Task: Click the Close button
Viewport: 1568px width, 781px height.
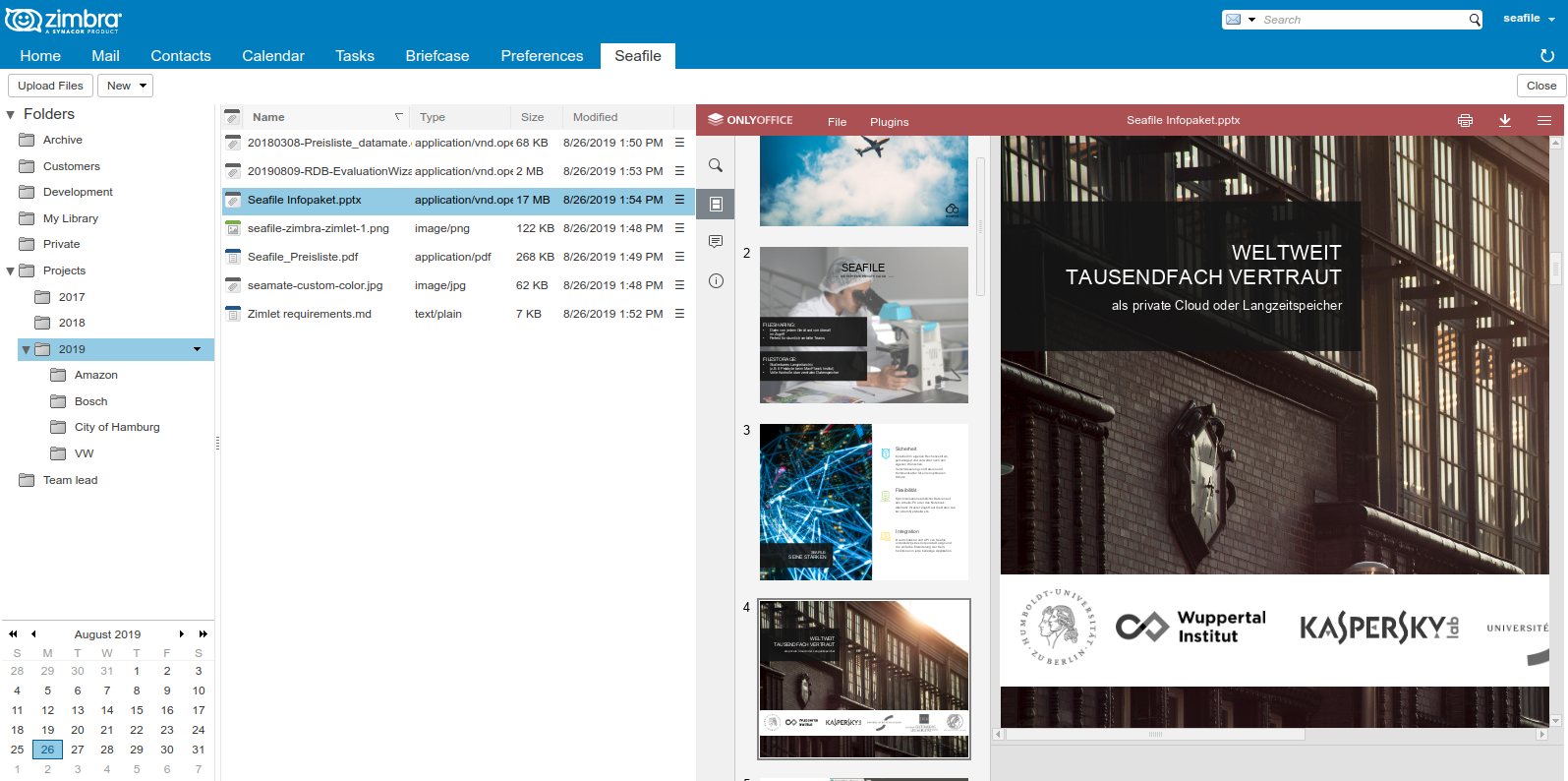Action: click(x=1541, y=86)
